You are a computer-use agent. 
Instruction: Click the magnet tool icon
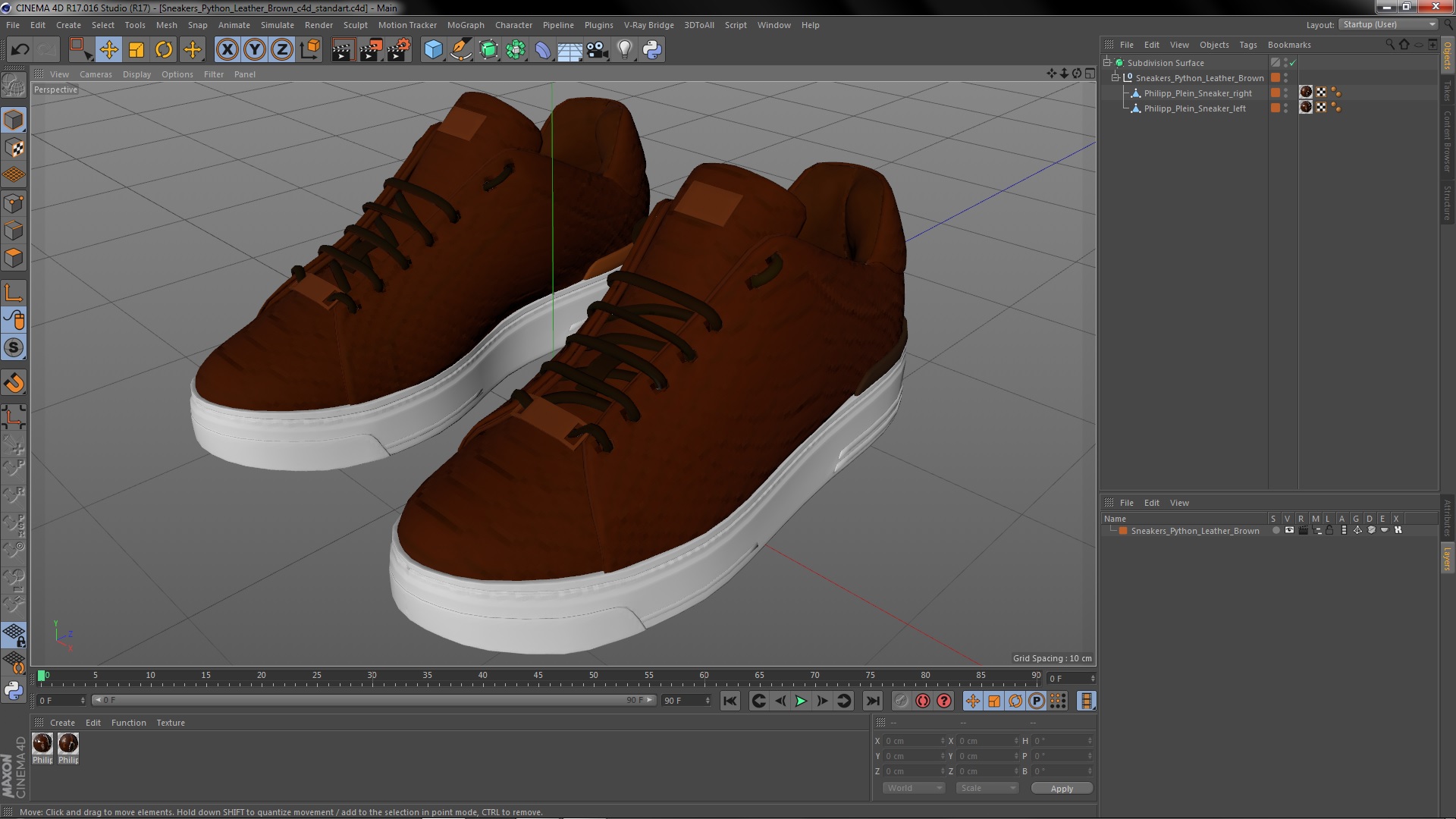[14, 383]
